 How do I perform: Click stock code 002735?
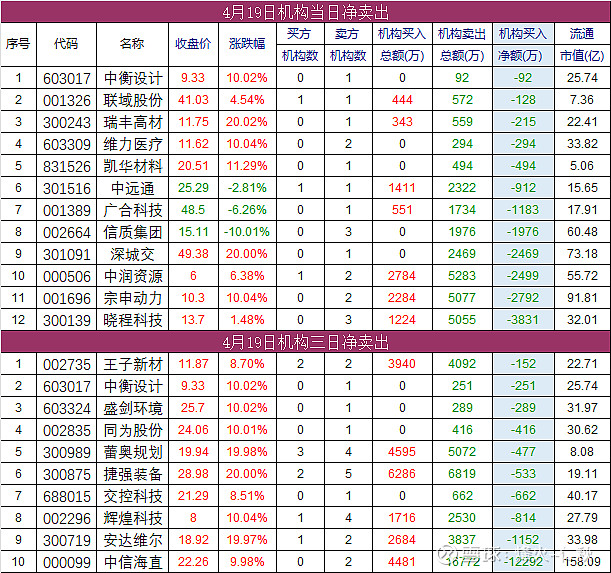click(67, 365)
